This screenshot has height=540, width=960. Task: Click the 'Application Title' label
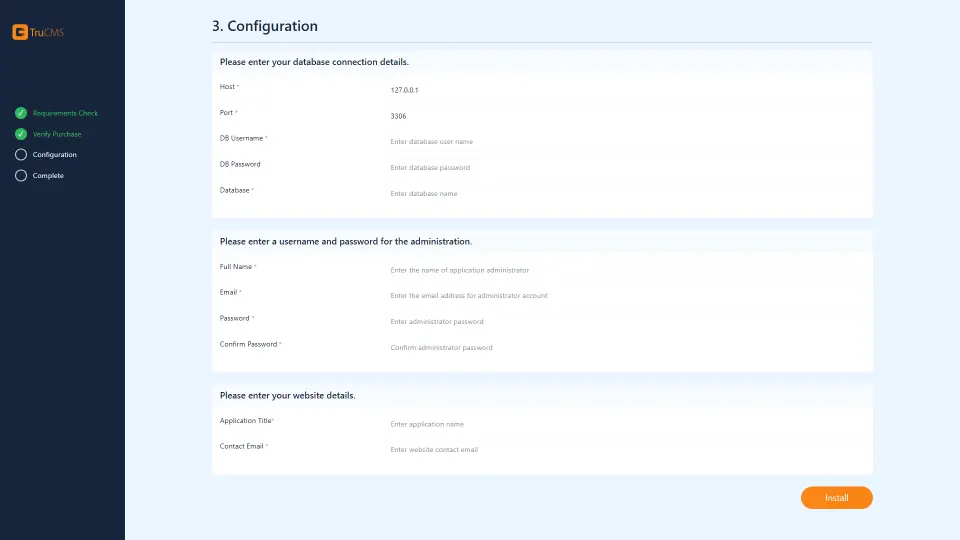pyautogui.click(x=247, y=421)
